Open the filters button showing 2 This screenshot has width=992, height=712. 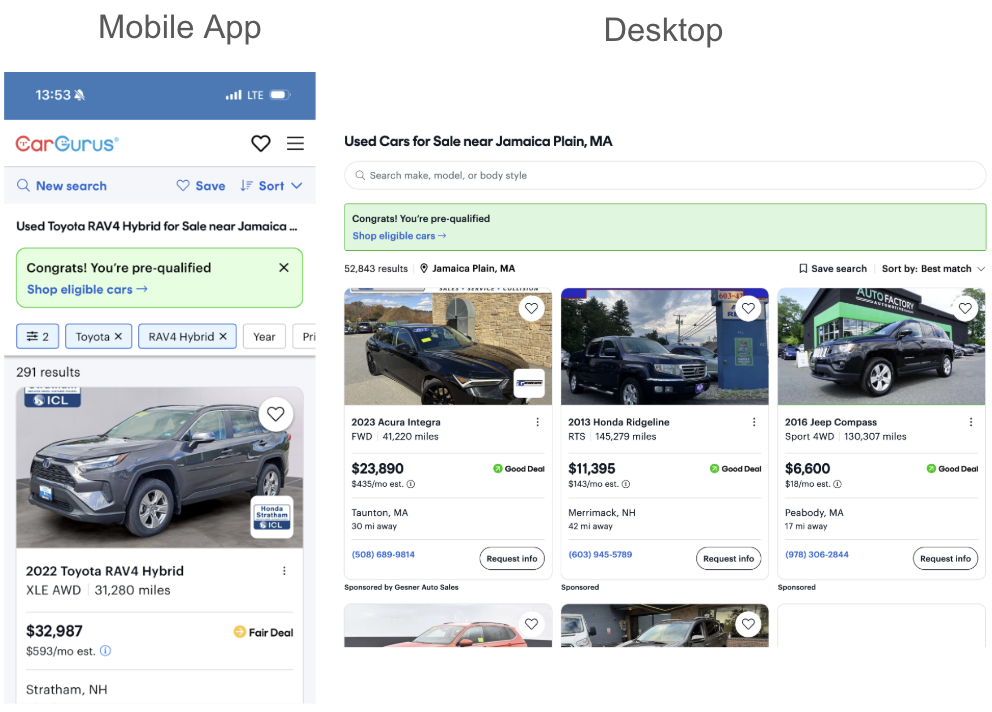(x=37, y=337)
